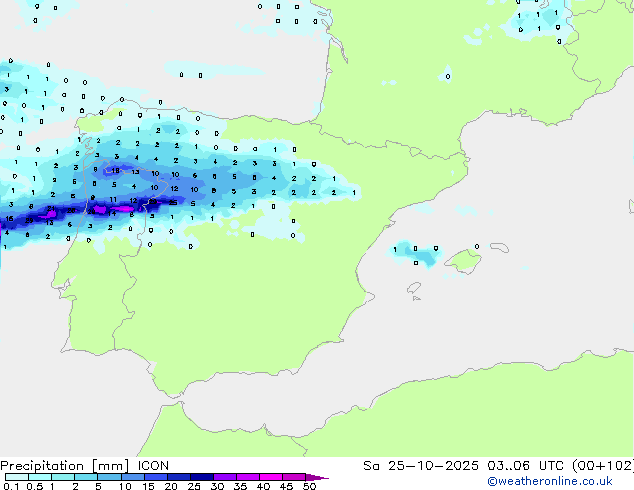
Task: Click the 35–40 mm legend color swatch
Action: click(x=247, y=477)
